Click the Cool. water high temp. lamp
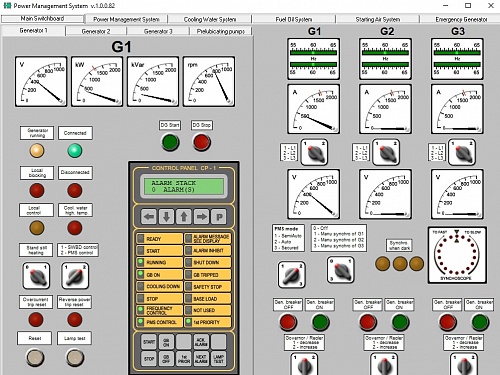 [75, 228]
